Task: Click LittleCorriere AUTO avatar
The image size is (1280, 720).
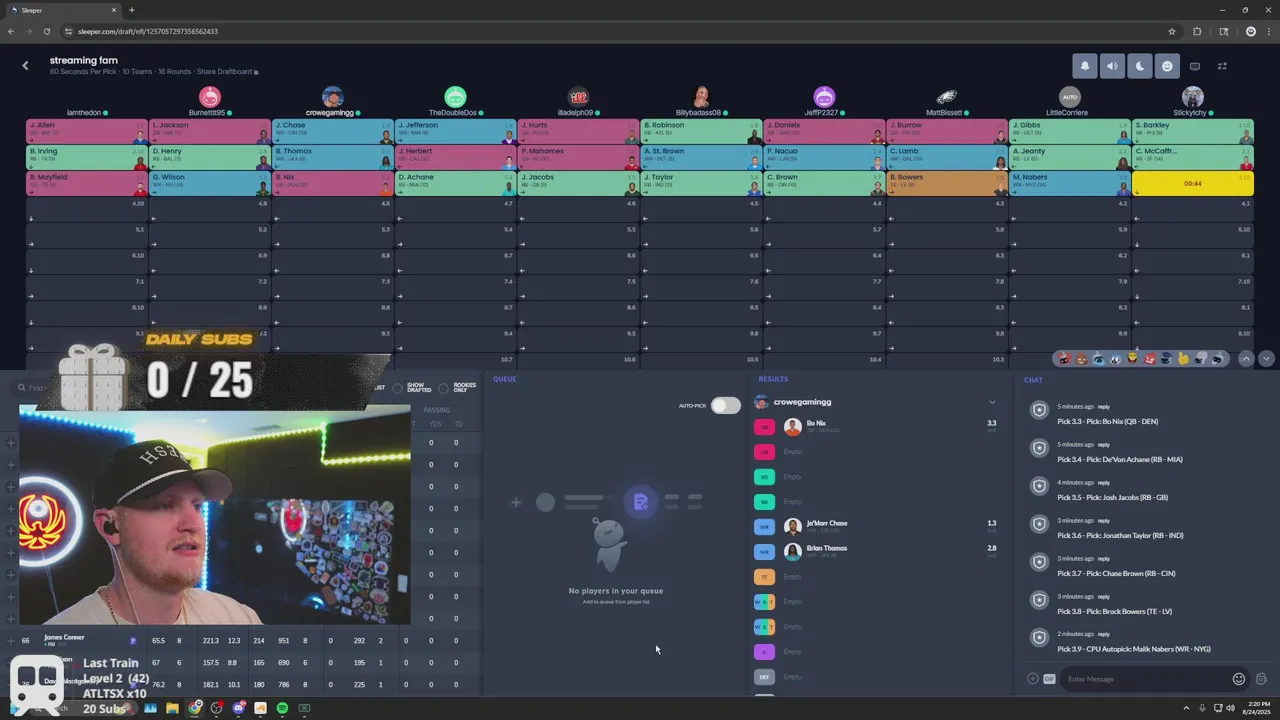Action: click(x=1069, y=97)
